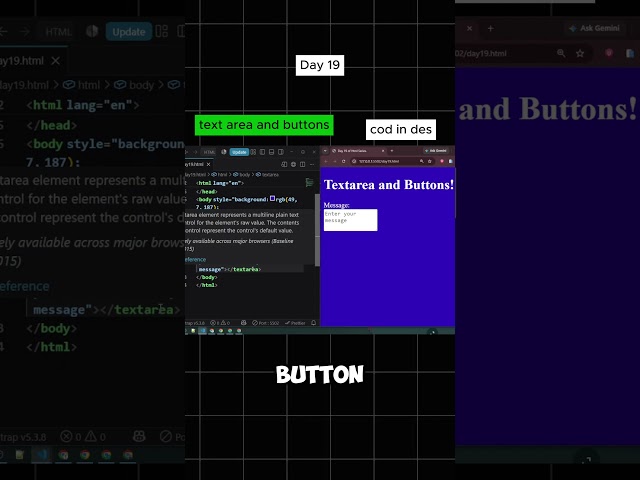This screenshot has width=640, height=480.
Task: Click the zoom magnifier icon in the inset address bar
Action: click(422, 161)
